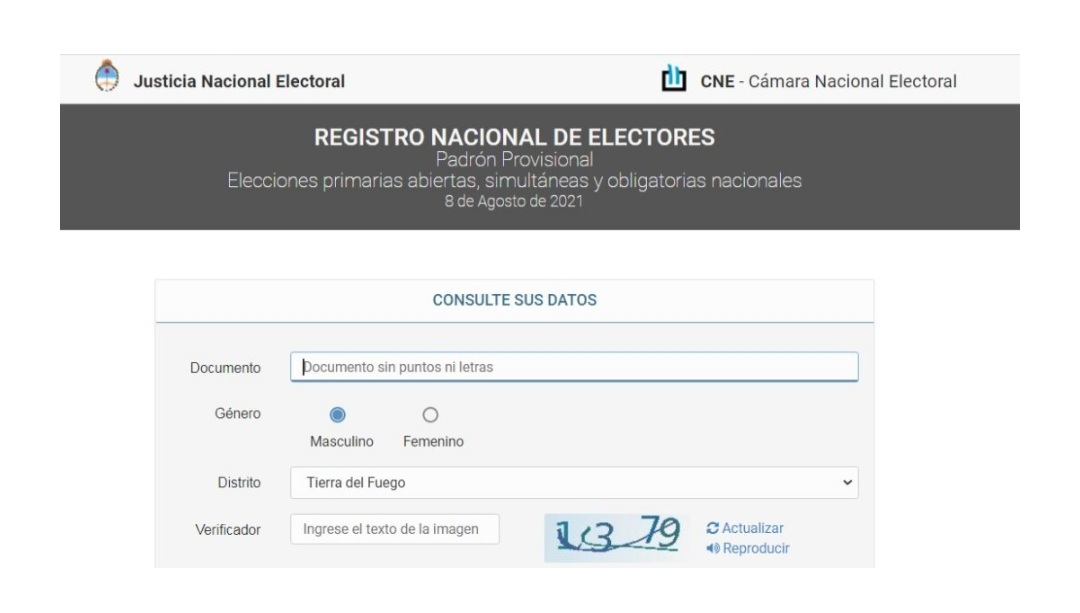Click the Argentine coat of arms icon

pos(107,76)
